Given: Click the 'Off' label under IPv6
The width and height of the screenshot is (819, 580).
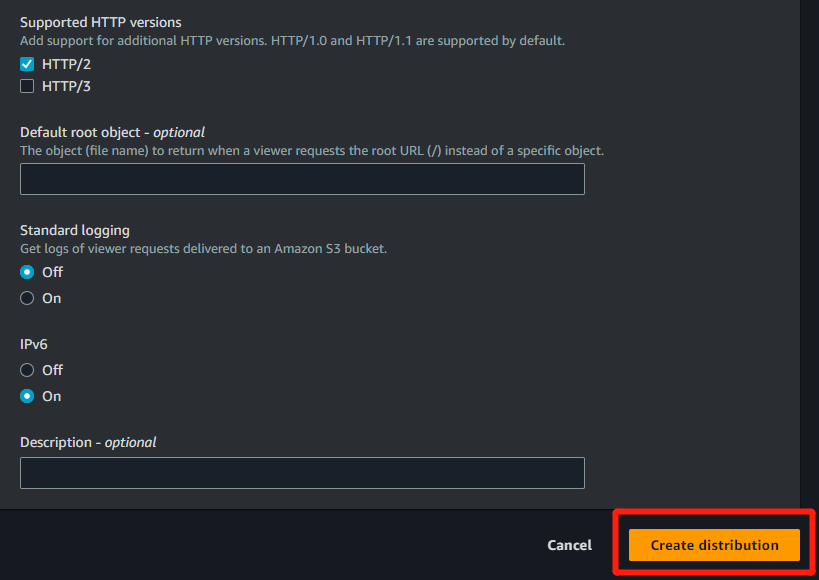Looking at the screenshot, I should tap(52, 370).
